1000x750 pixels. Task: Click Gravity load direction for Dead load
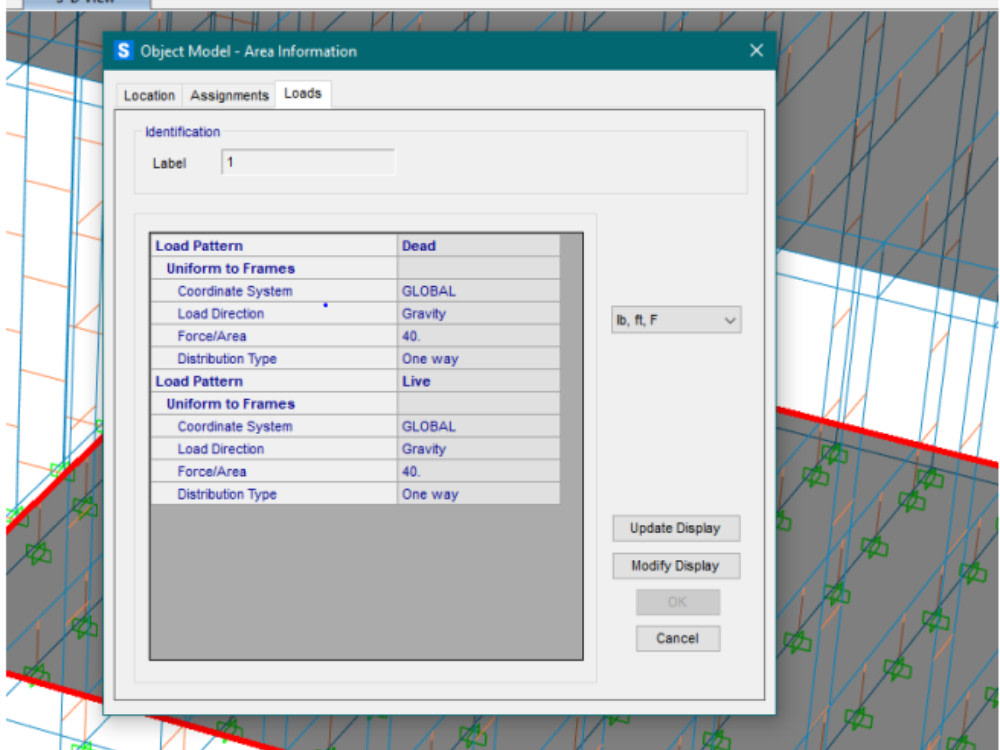tap(478, 314)
